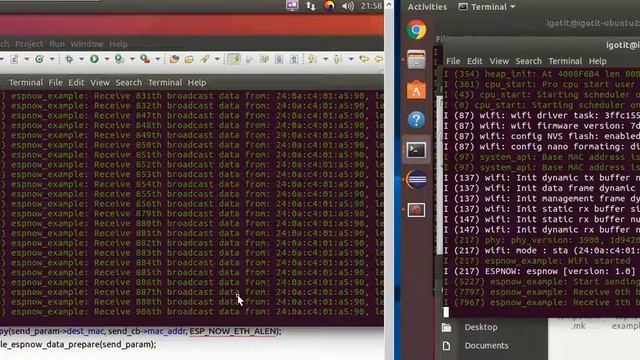Click the external tools run icon with red toolbox
The height and width of the screenshot is (360, 640).
pyautogui.click(x=145, y=59)
